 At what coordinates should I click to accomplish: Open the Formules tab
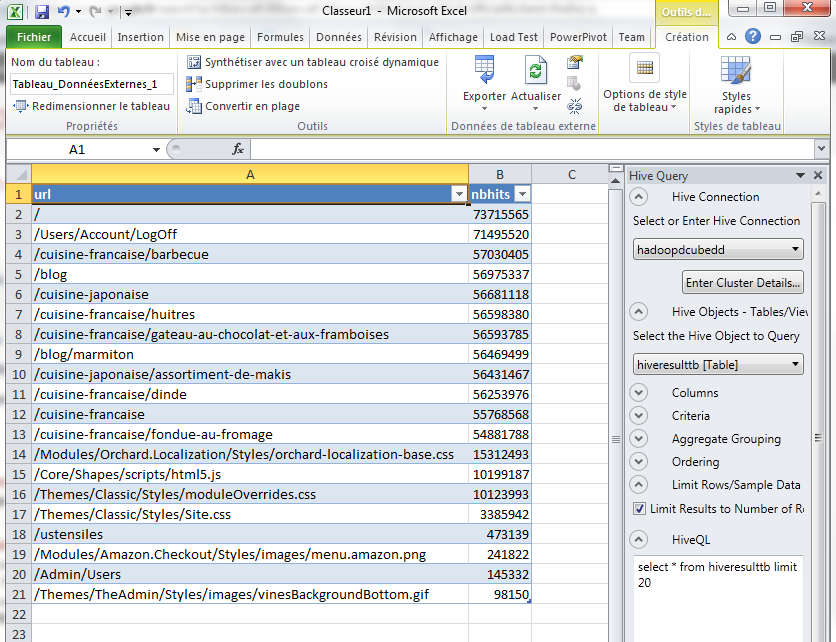pos(280,37)
